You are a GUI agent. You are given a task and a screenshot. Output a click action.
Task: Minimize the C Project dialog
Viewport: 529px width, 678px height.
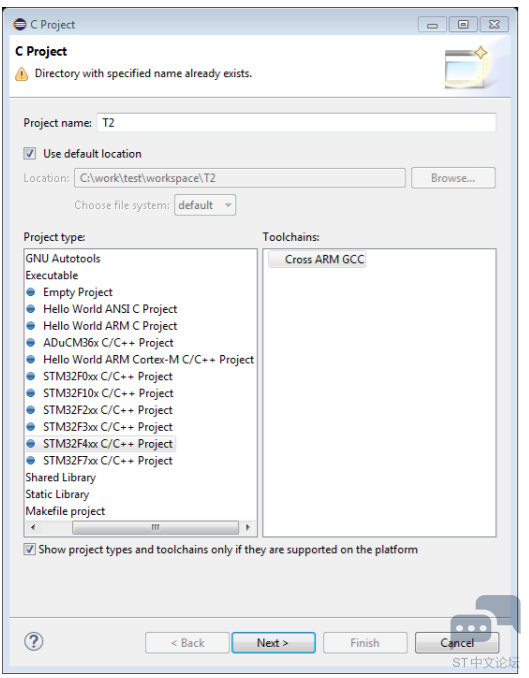(x=432, y=25)
